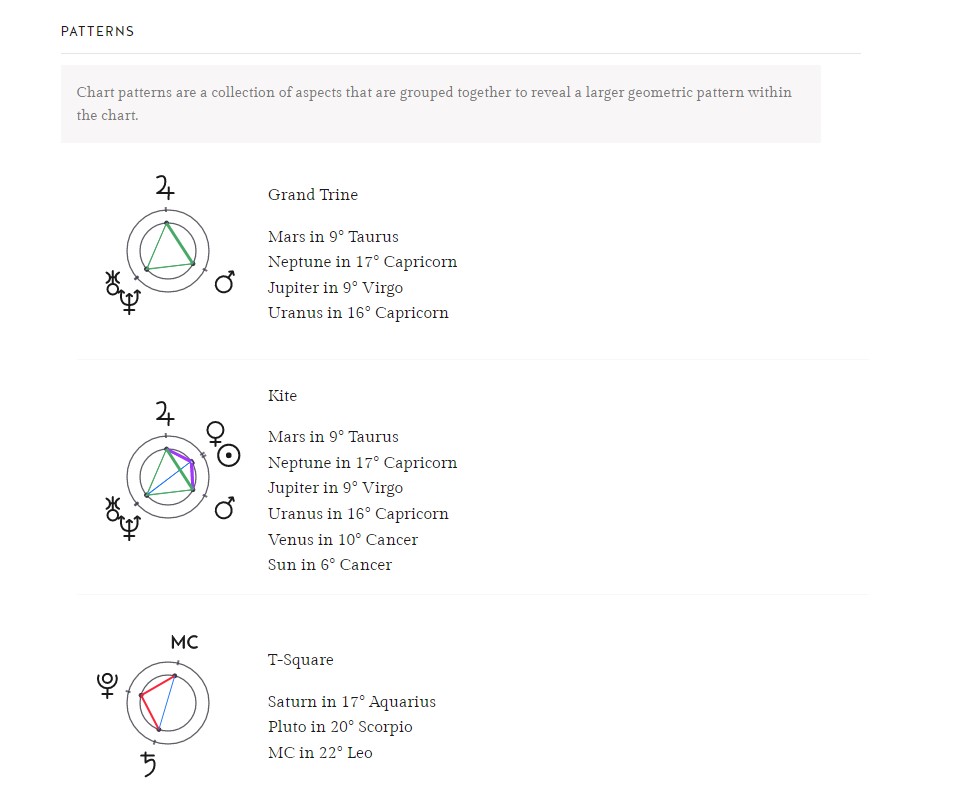This screenshot has height=801, width=971.
Task: Click the Mars glyph beside the Kite diagram
Action: (225, 508)
